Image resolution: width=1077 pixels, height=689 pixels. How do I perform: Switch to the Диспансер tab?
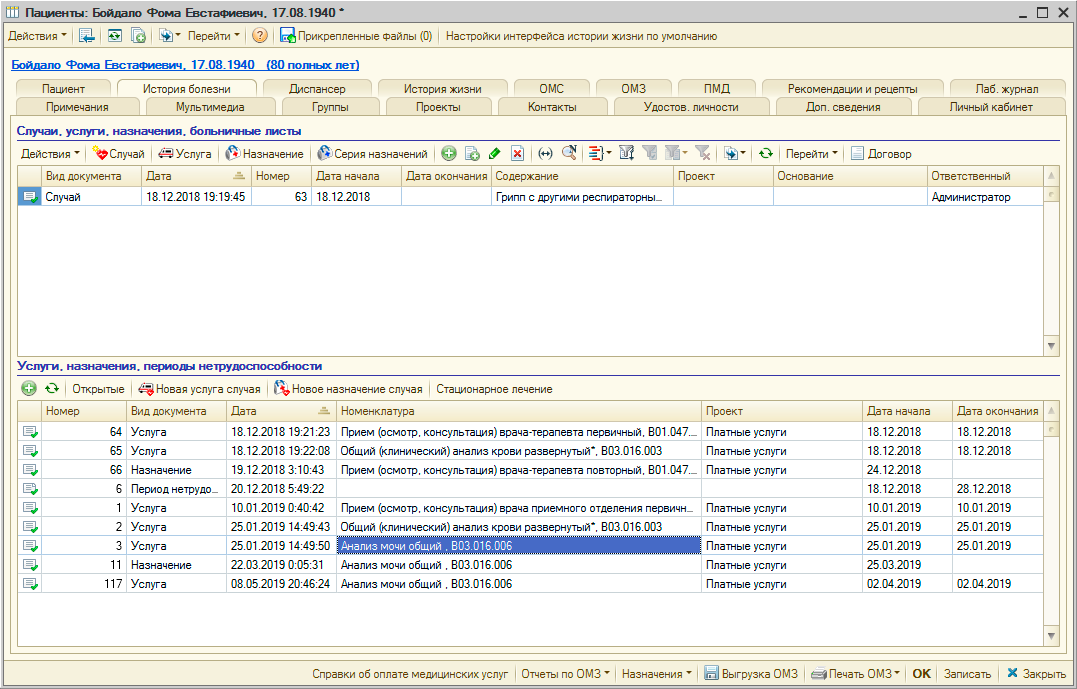point(317,89)
